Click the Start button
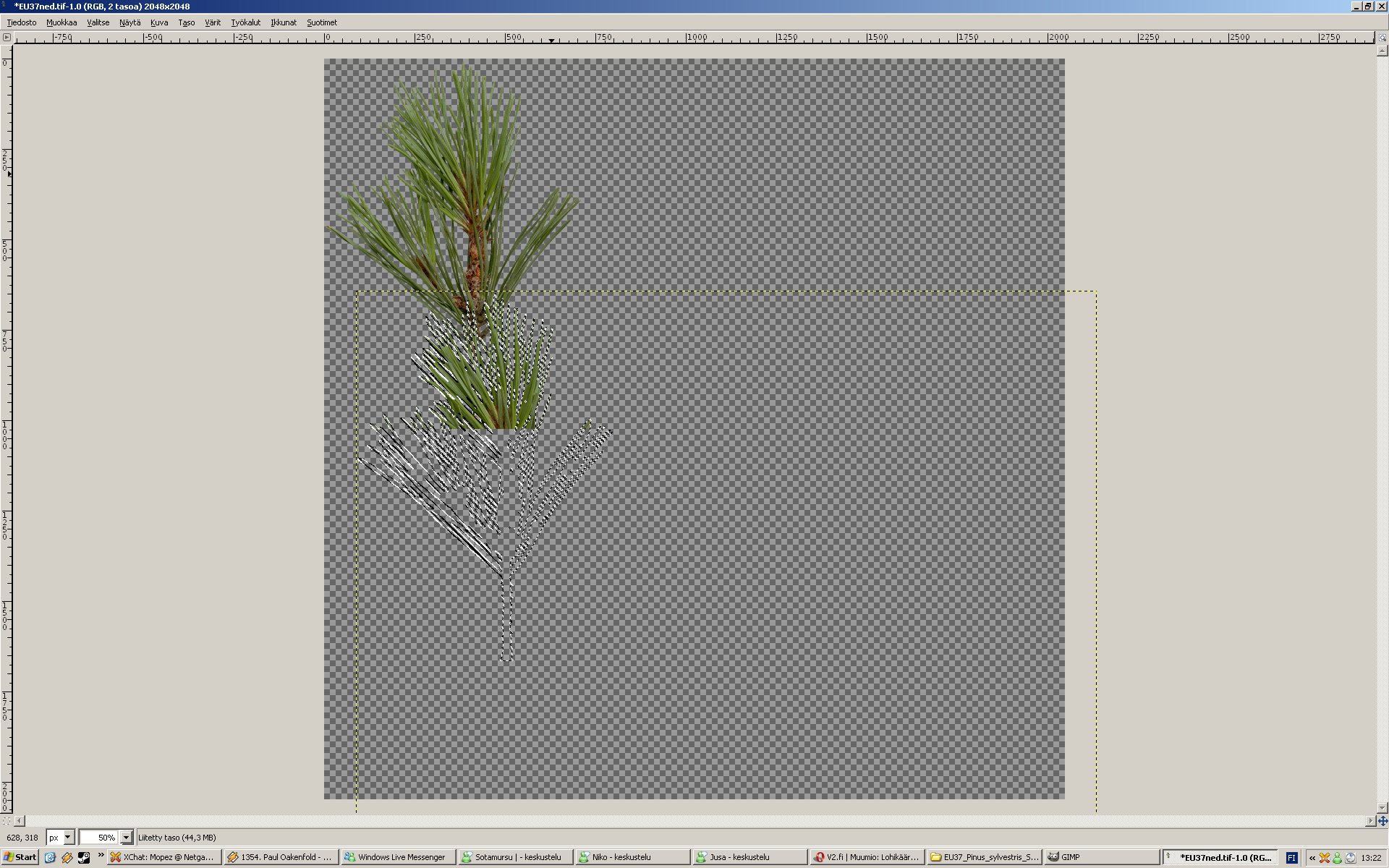Viewport: 1389px width, 868px height. point(20,857)
